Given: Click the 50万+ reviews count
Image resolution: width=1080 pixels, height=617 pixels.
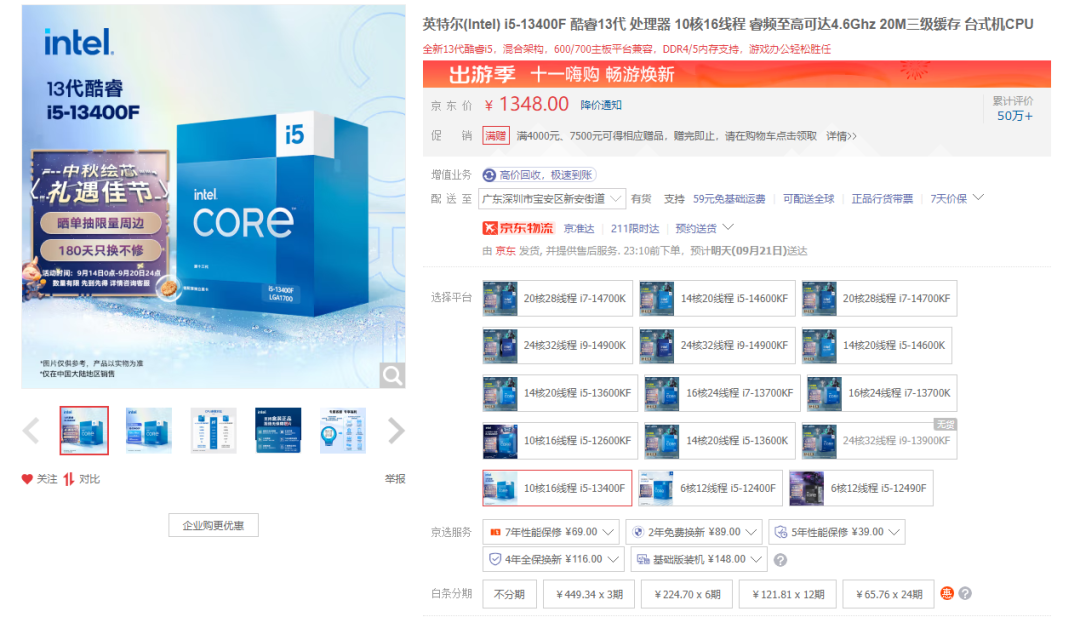Looking at the screenshot, I should click(1015, 116).
